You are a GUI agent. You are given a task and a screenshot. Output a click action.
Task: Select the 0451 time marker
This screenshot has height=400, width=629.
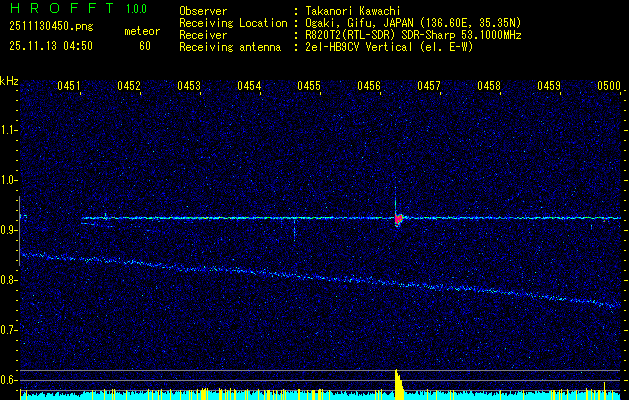coord(69,87)
